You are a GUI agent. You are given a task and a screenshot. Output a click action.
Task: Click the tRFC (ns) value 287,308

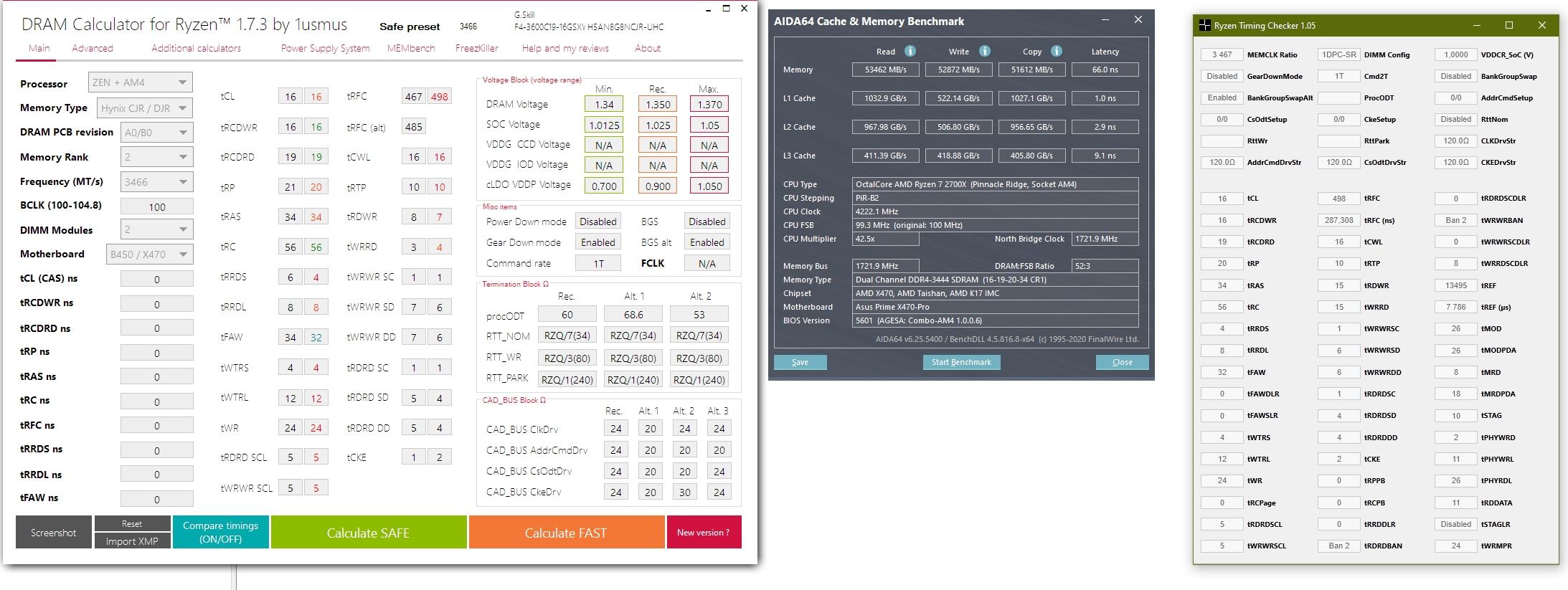click(x=1338, y=220)
